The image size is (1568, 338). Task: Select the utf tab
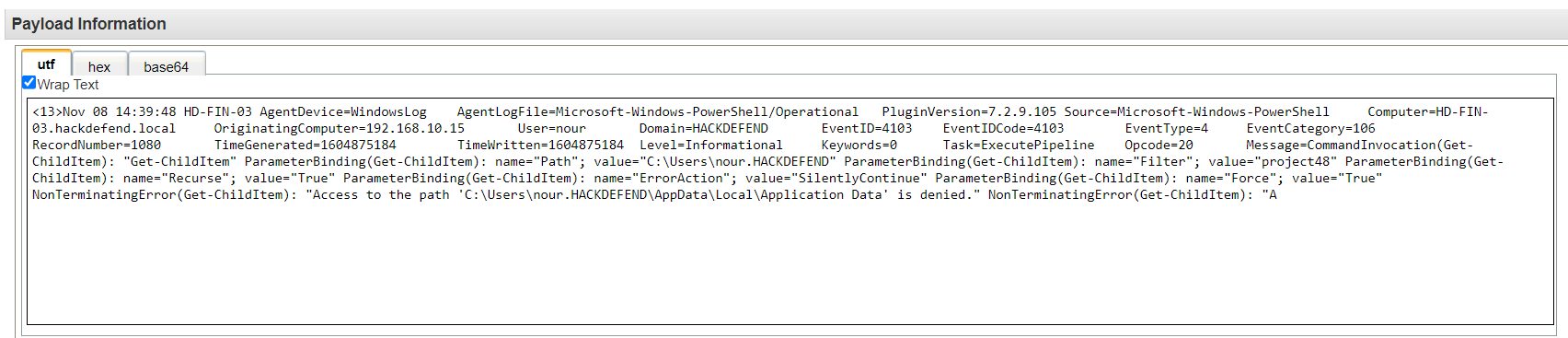click(x=46, y=64)
